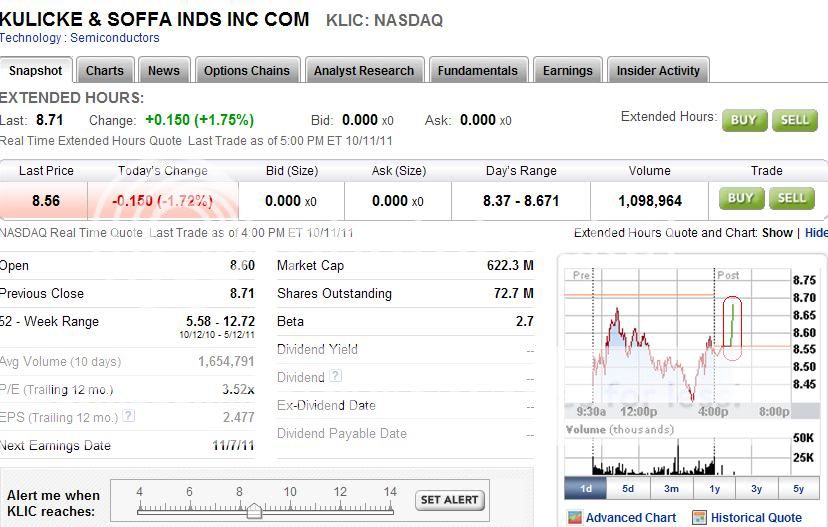Open the Semiconductors industry link

coord(115,38)
